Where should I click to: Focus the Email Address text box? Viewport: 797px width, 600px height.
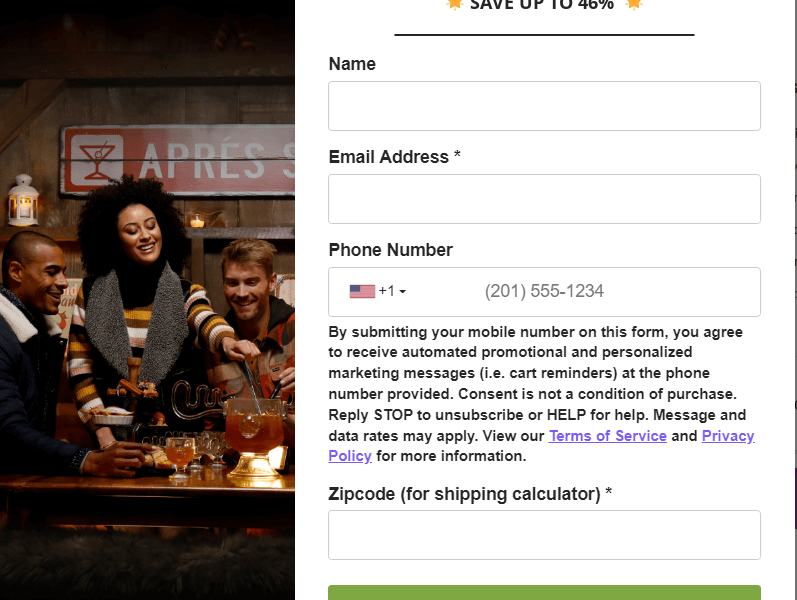pos(544,199)
